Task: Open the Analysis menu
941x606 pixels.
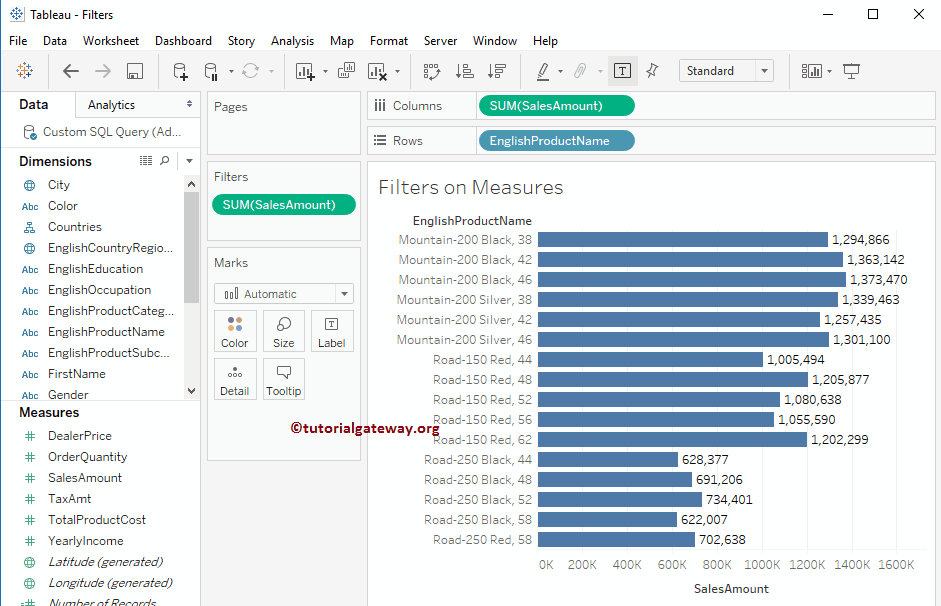Action: click(292, 41)
